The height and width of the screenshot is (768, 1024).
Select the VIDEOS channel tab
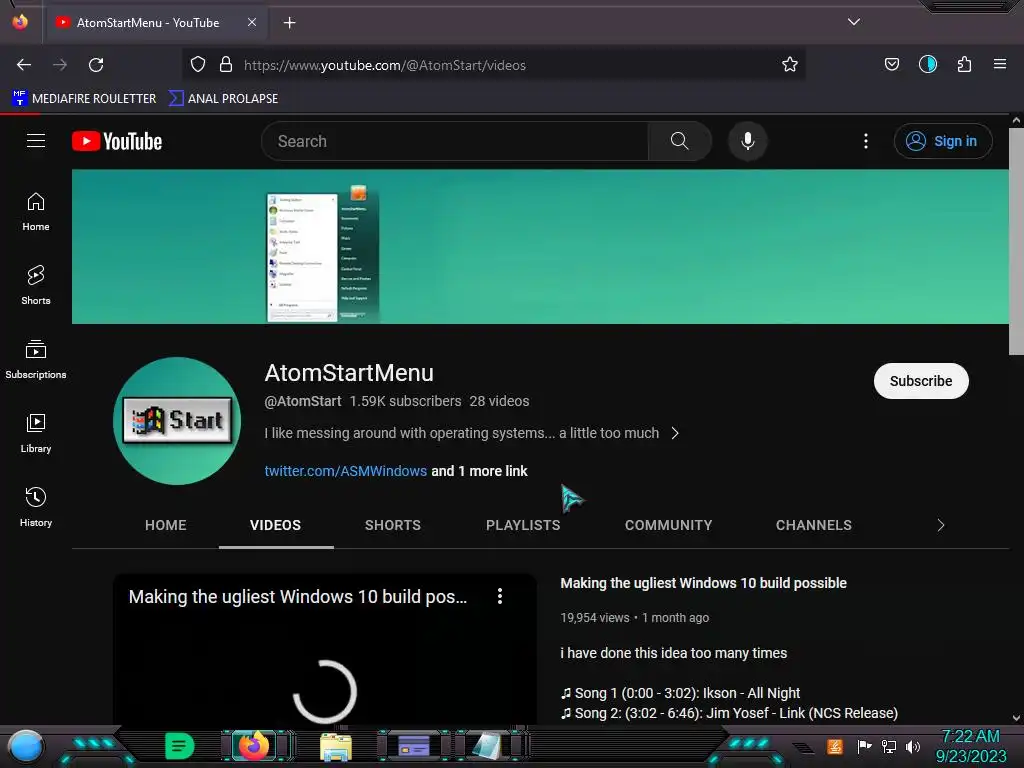pos(276,525)
